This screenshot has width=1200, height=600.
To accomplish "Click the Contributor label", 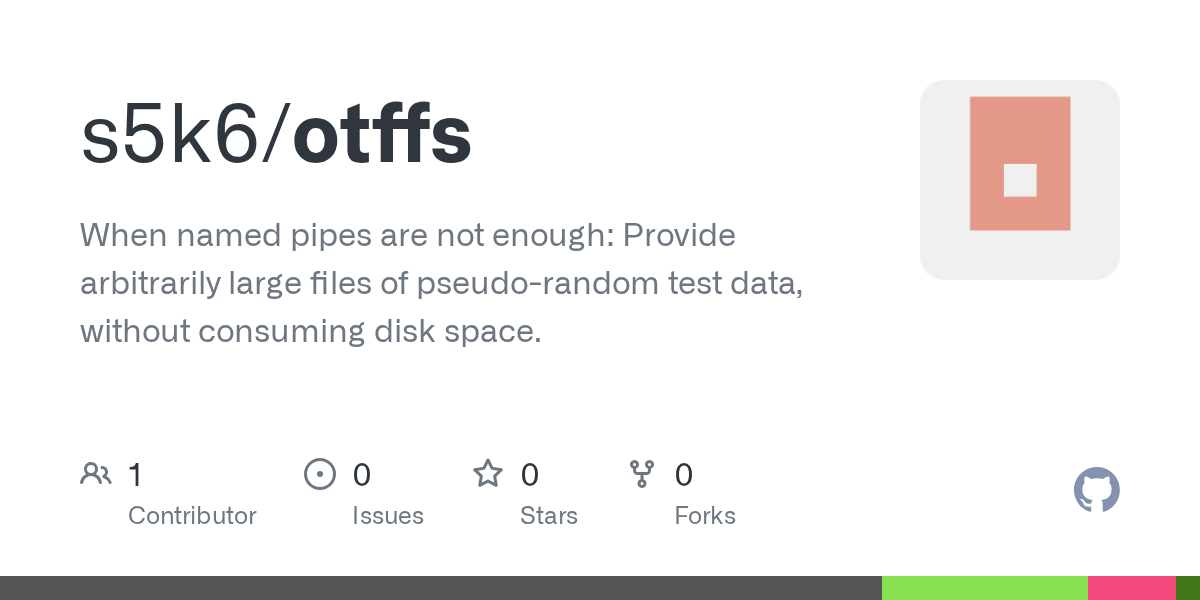I will (192, 516).
